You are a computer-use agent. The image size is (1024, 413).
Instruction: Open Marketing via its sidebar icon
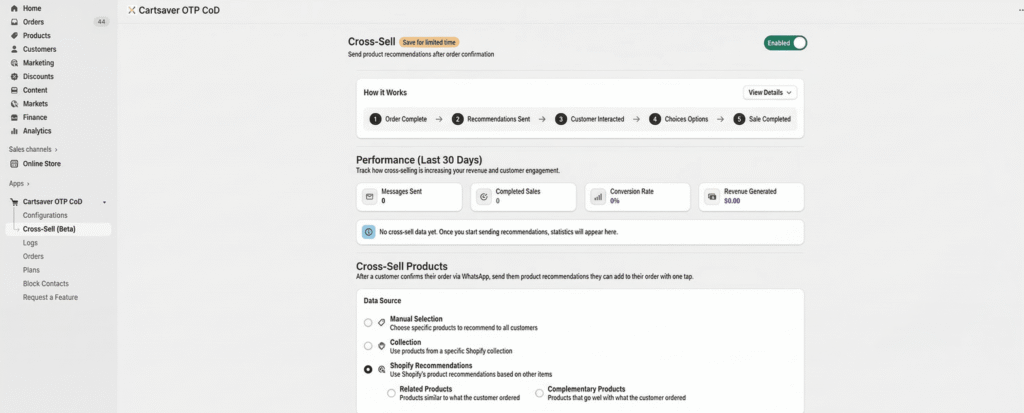click(14, 63)
